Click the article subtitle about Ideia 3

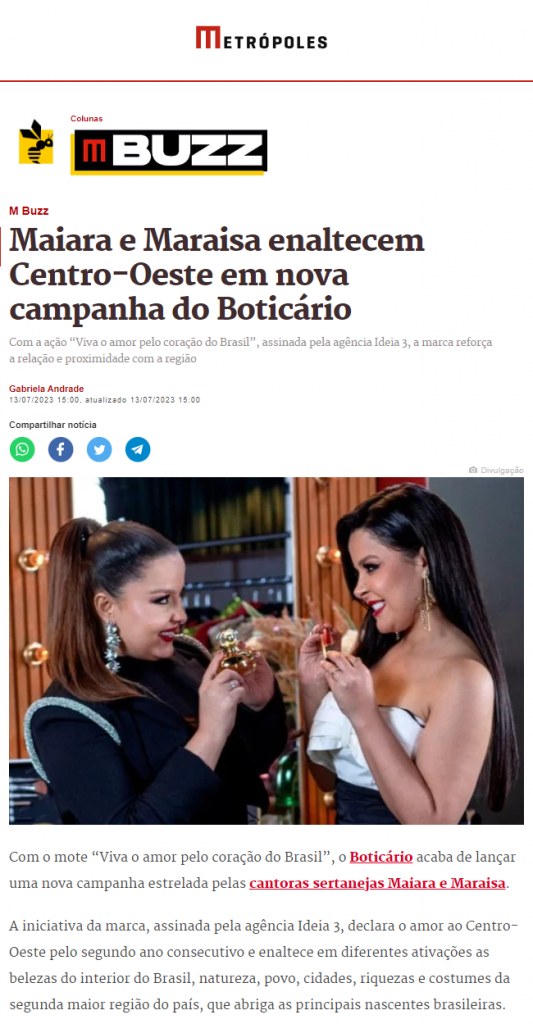pyautogui.click(x=251, y=351)
